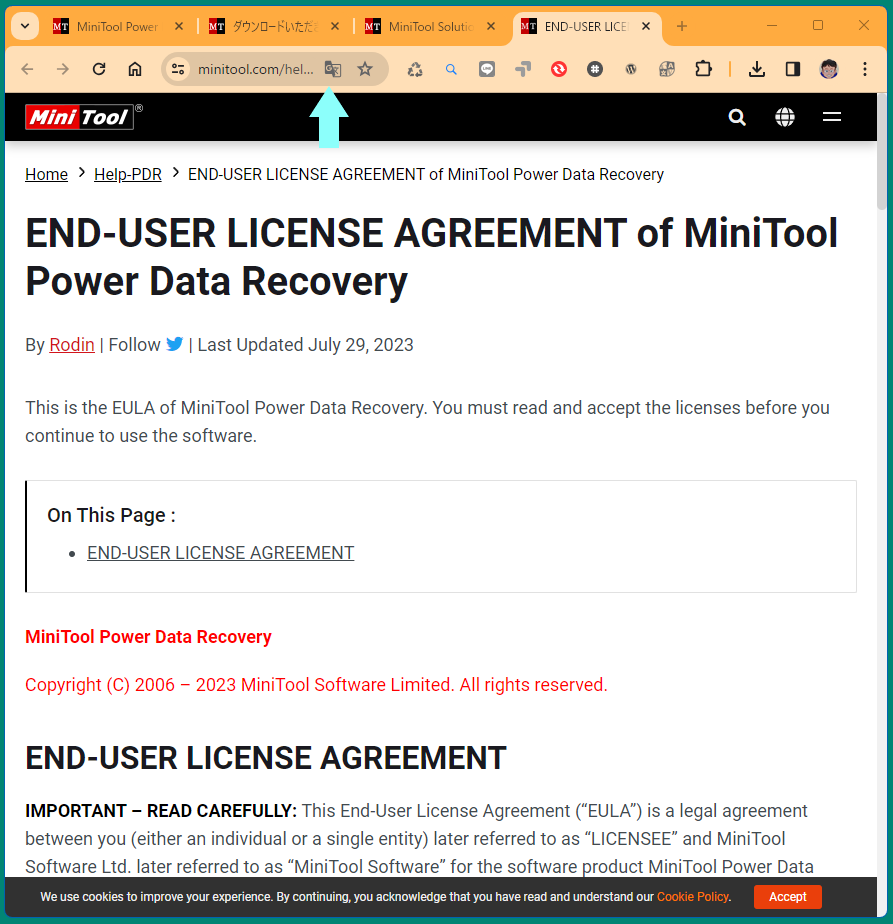Select the language globe icon in the site header
The width and height of the screenshot is (893, 924).
(x=785, y=117)
